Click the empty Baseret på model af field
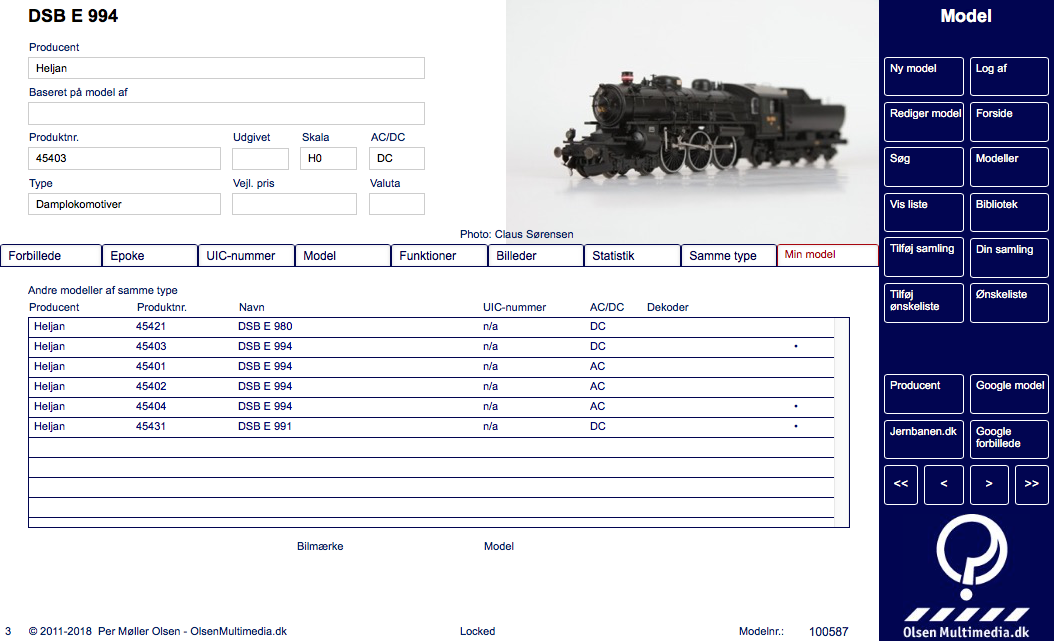The width and height of the screenshot is (1054, 641). coord(227,114)
